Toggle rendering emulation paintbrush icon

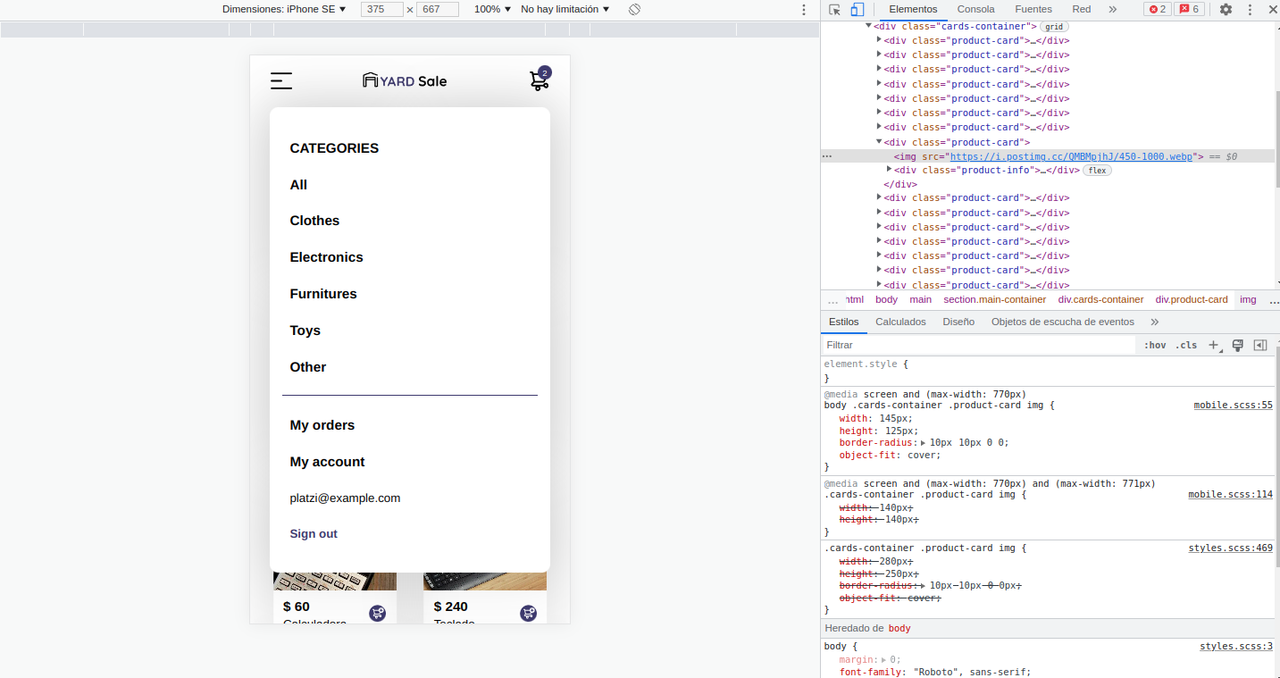pyautogui.click(x=1237, y=345)
